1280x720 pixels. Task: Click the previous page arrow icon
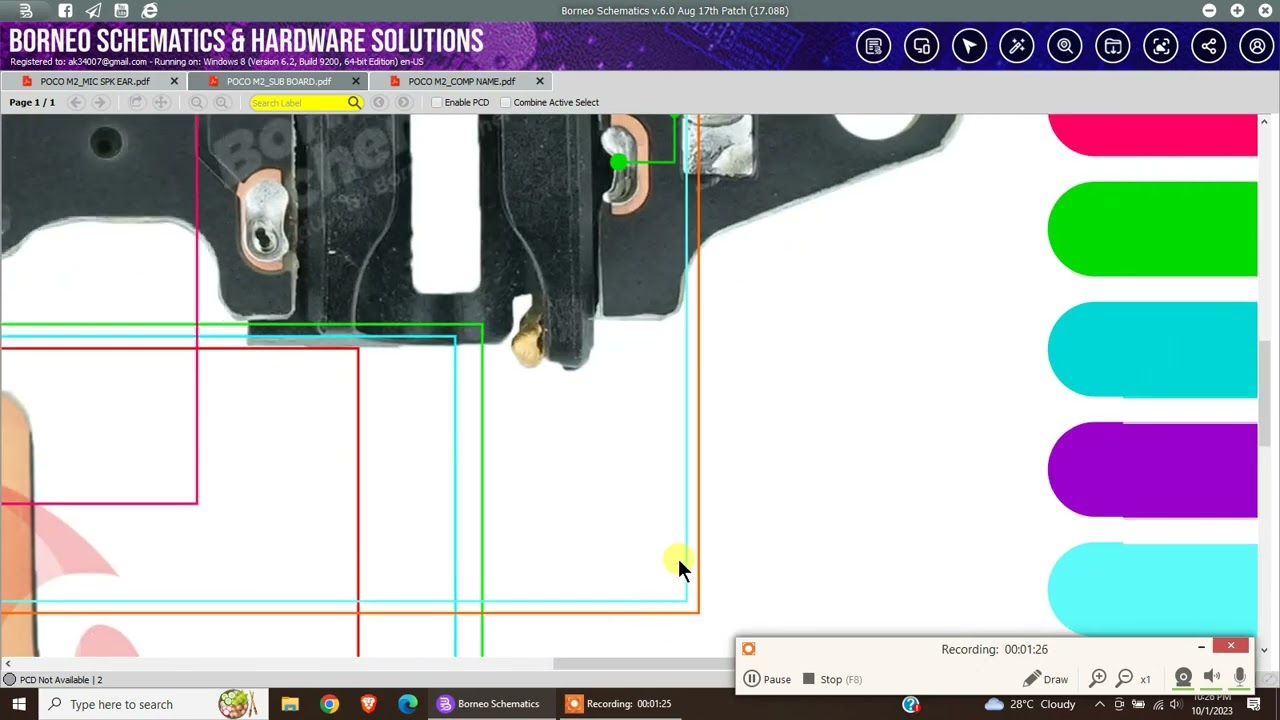point(76,102)
